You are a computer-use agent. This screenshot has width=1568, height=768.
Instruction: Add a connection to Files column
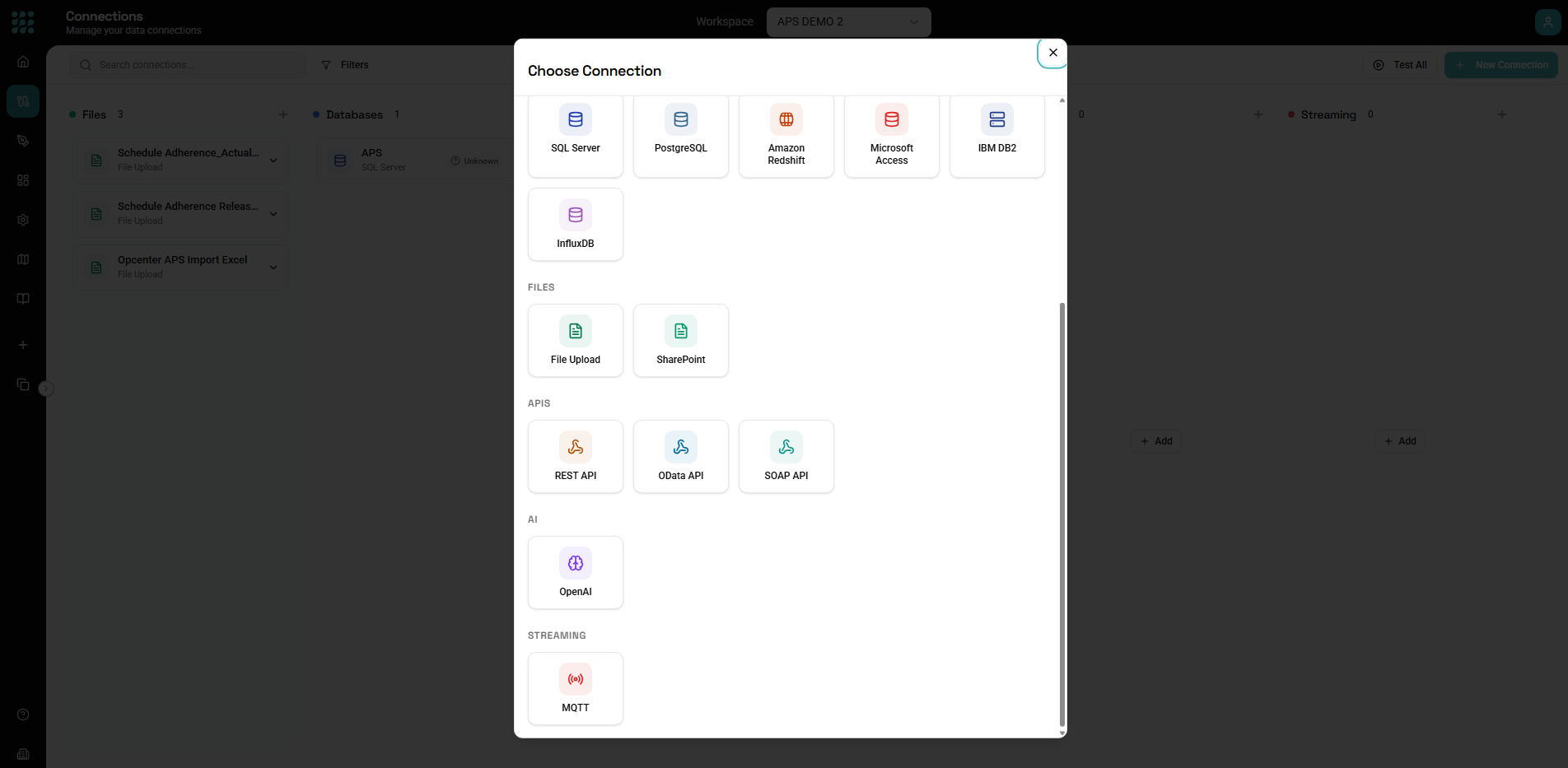(x=283, y=114)
